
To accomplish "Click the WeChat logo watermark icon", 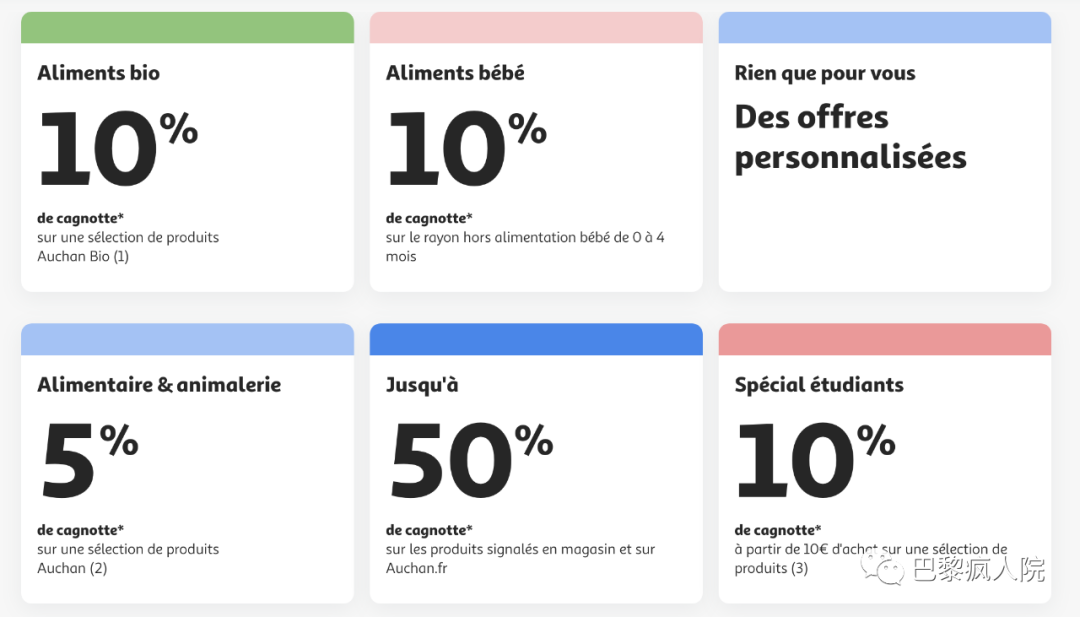I will pos(888,570).
